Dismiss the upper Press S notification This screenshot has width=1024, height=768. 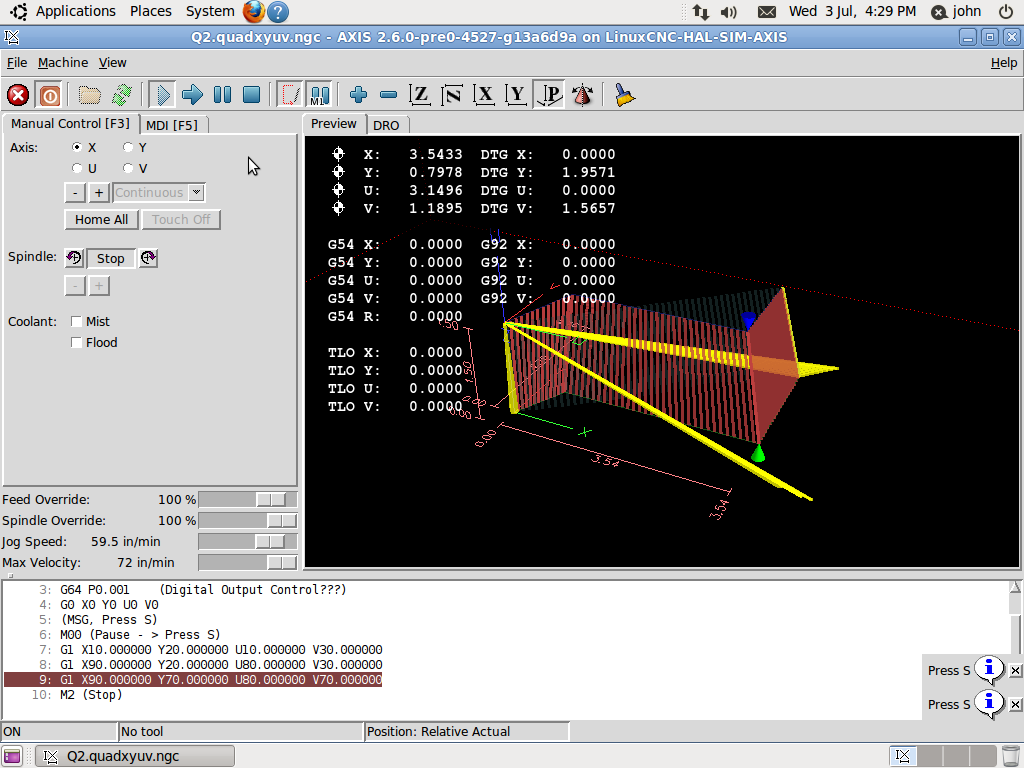[1016, 671]
